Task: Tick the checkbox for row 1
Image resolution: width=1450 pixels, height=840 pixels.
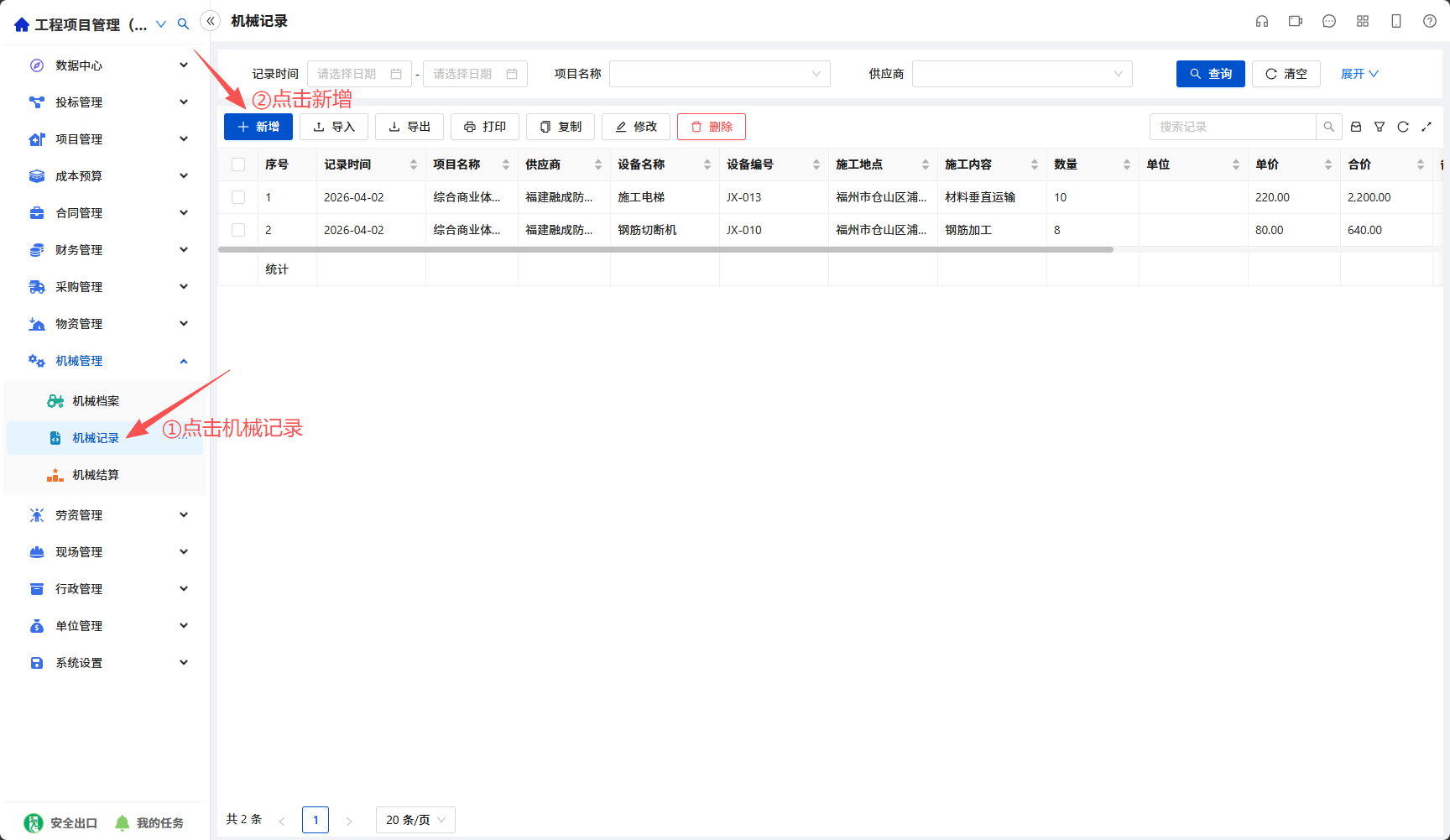Action: coord(238,197)
